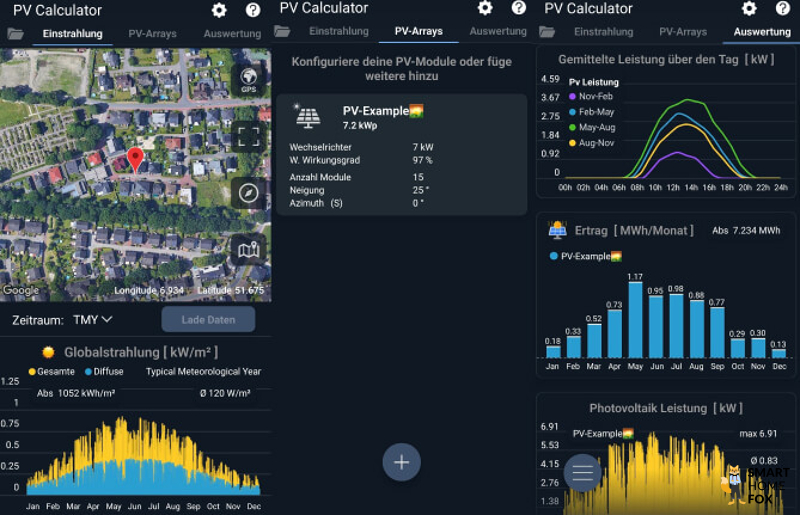Click the round plus button to add PV array
Image resolution: width=800 pixels, height=515 pixels.
click(402, 462)
